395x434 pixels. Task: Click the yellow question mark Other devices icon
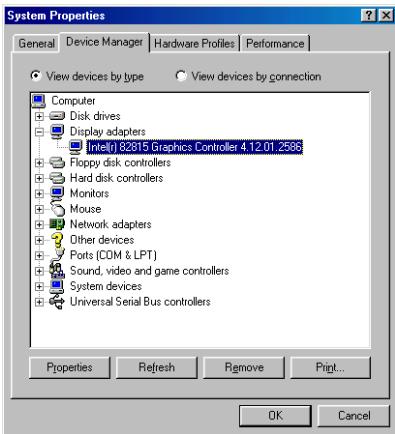[57, 240]
